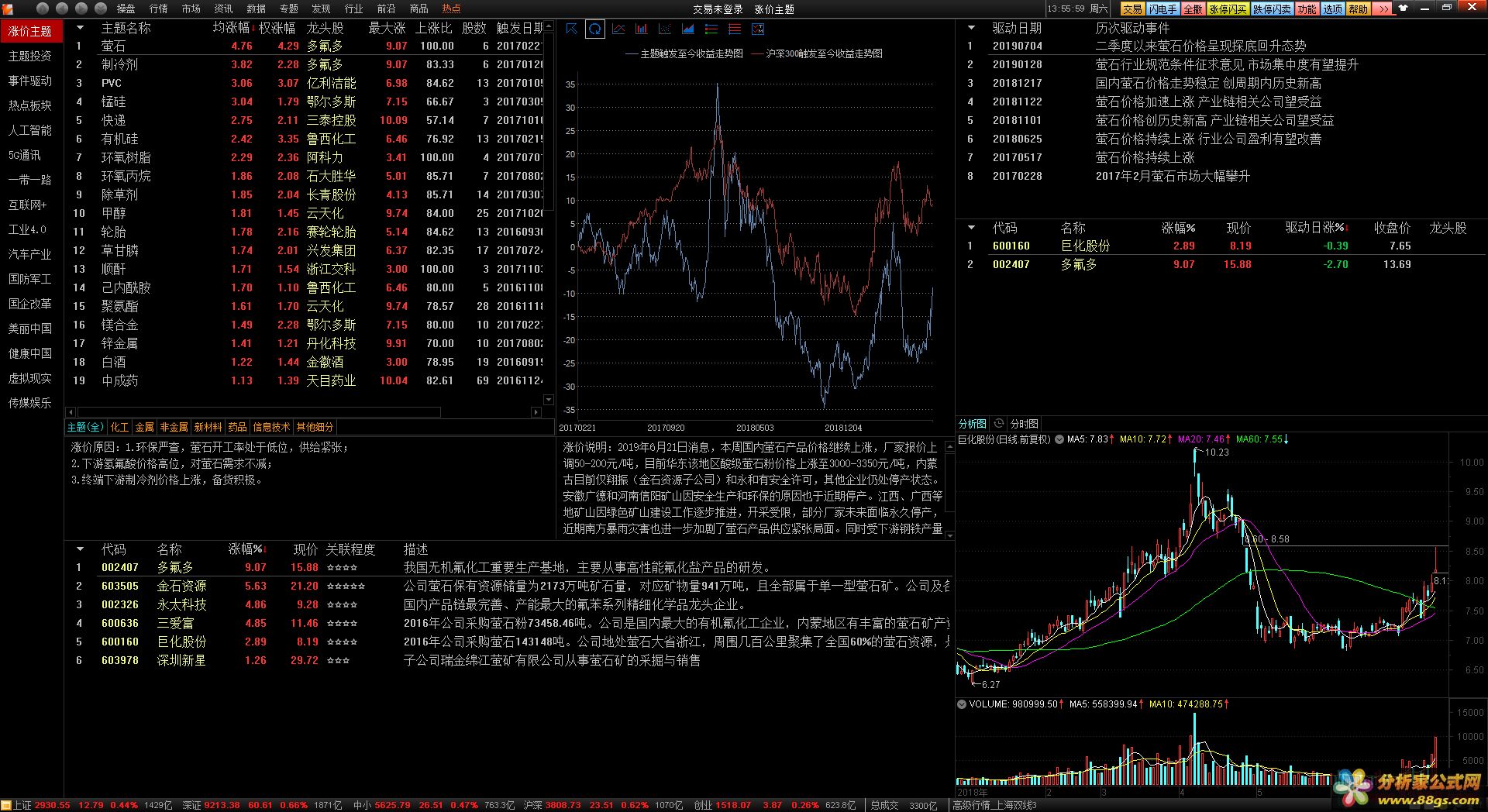Click theme list scrollbar down arrow
The width and height of the screenshot is (1488, 812).
point(549,400)
